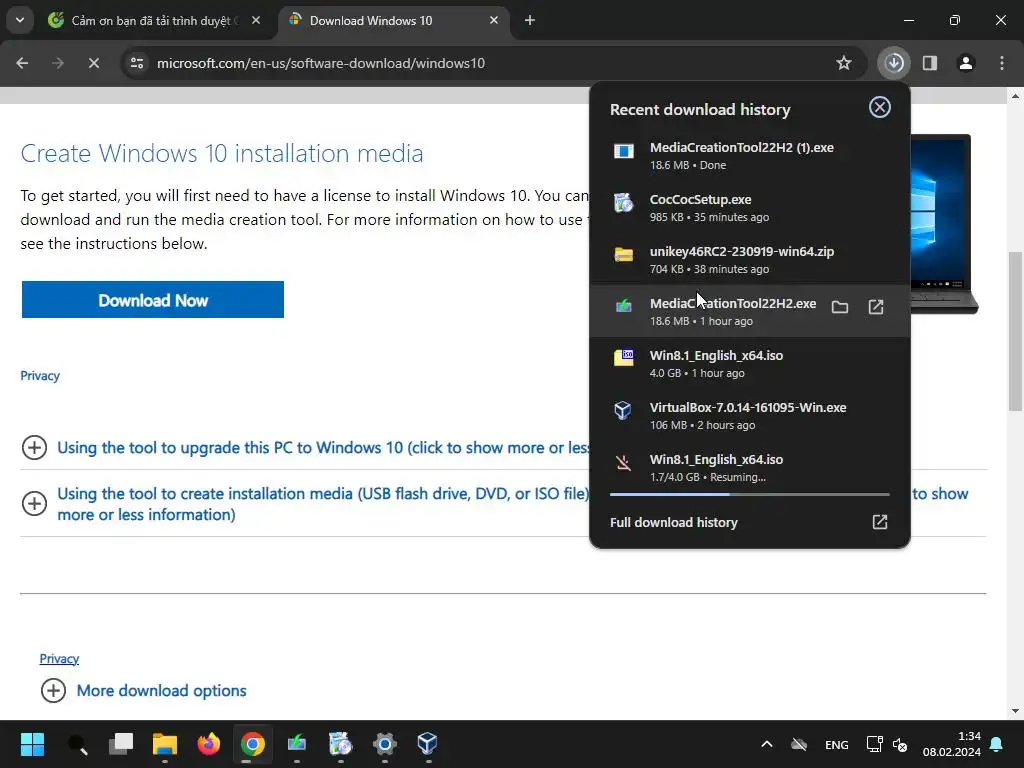Open CocCocSetup.exe download entry
Screen dimensions: 1024x768
750,207
